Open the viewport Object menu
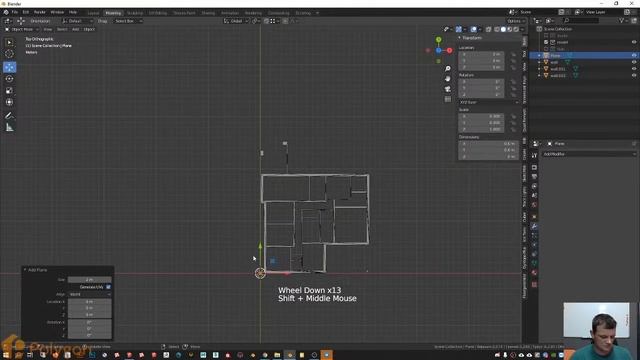 coord(89,29)
